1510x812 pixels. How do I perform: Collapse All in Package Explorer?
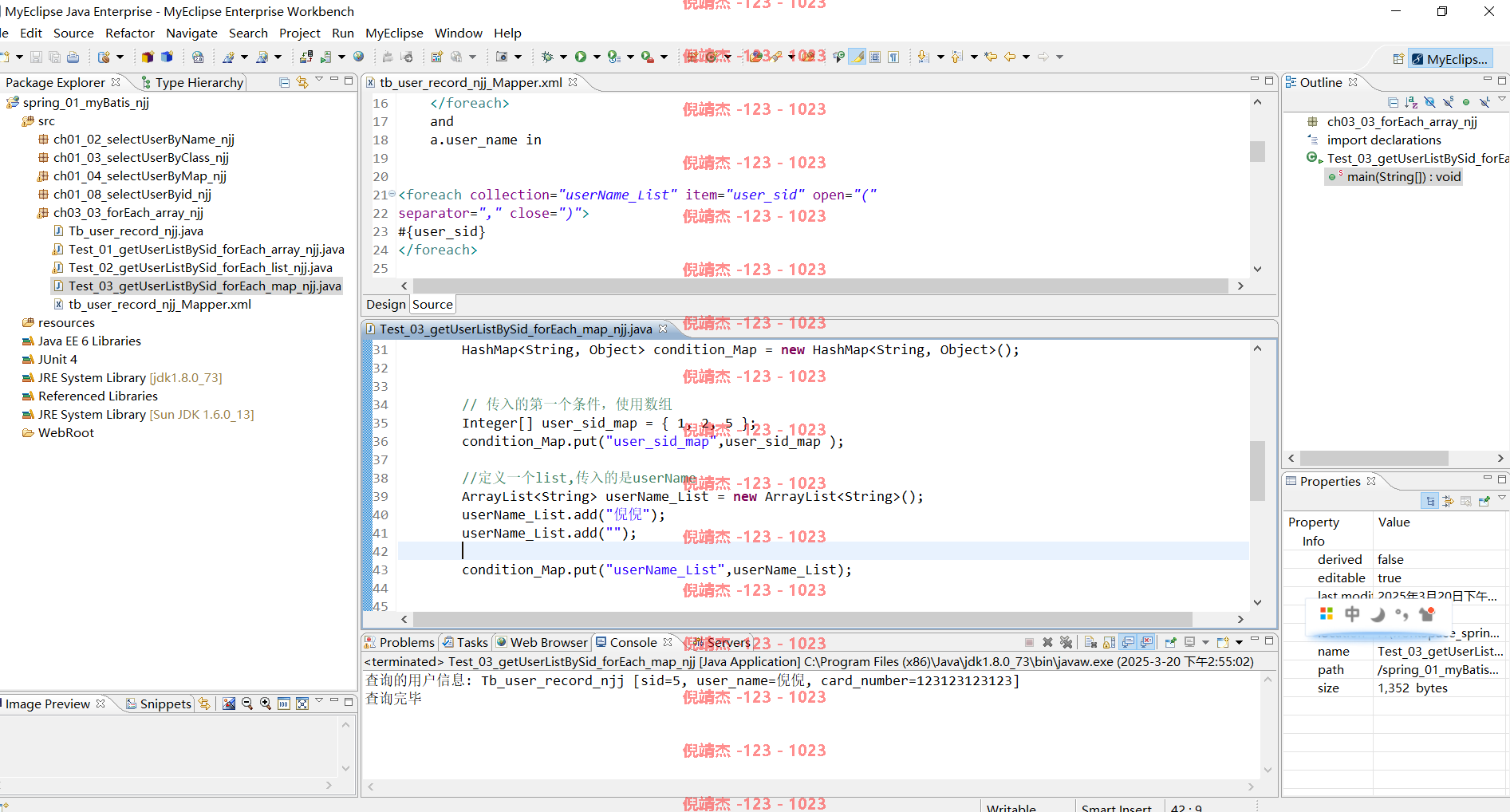point(285,82)
